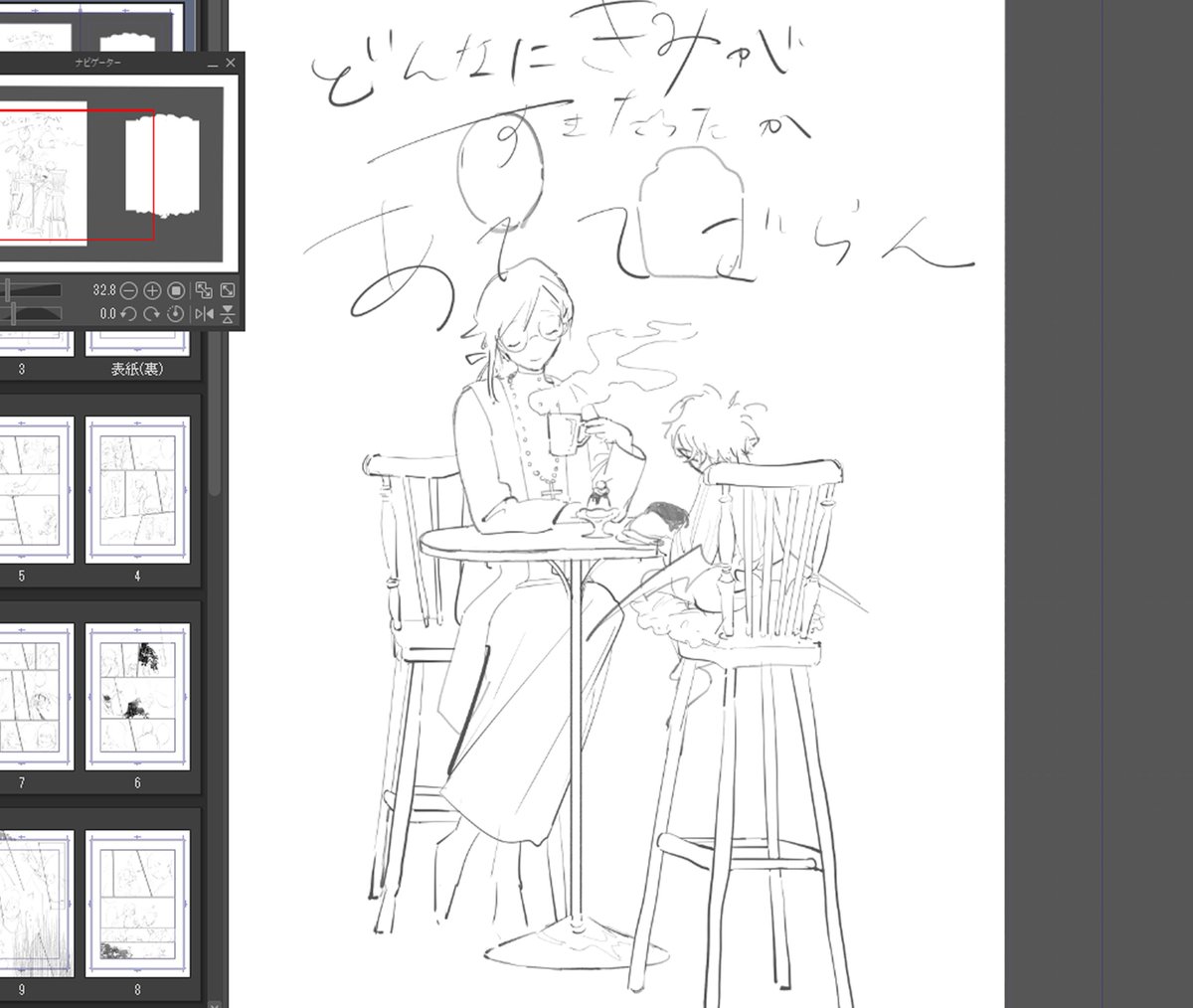Rotate the canvas right in Navigator
The height and width of the screenshot is (1008, 1193).
pos(152,314)
